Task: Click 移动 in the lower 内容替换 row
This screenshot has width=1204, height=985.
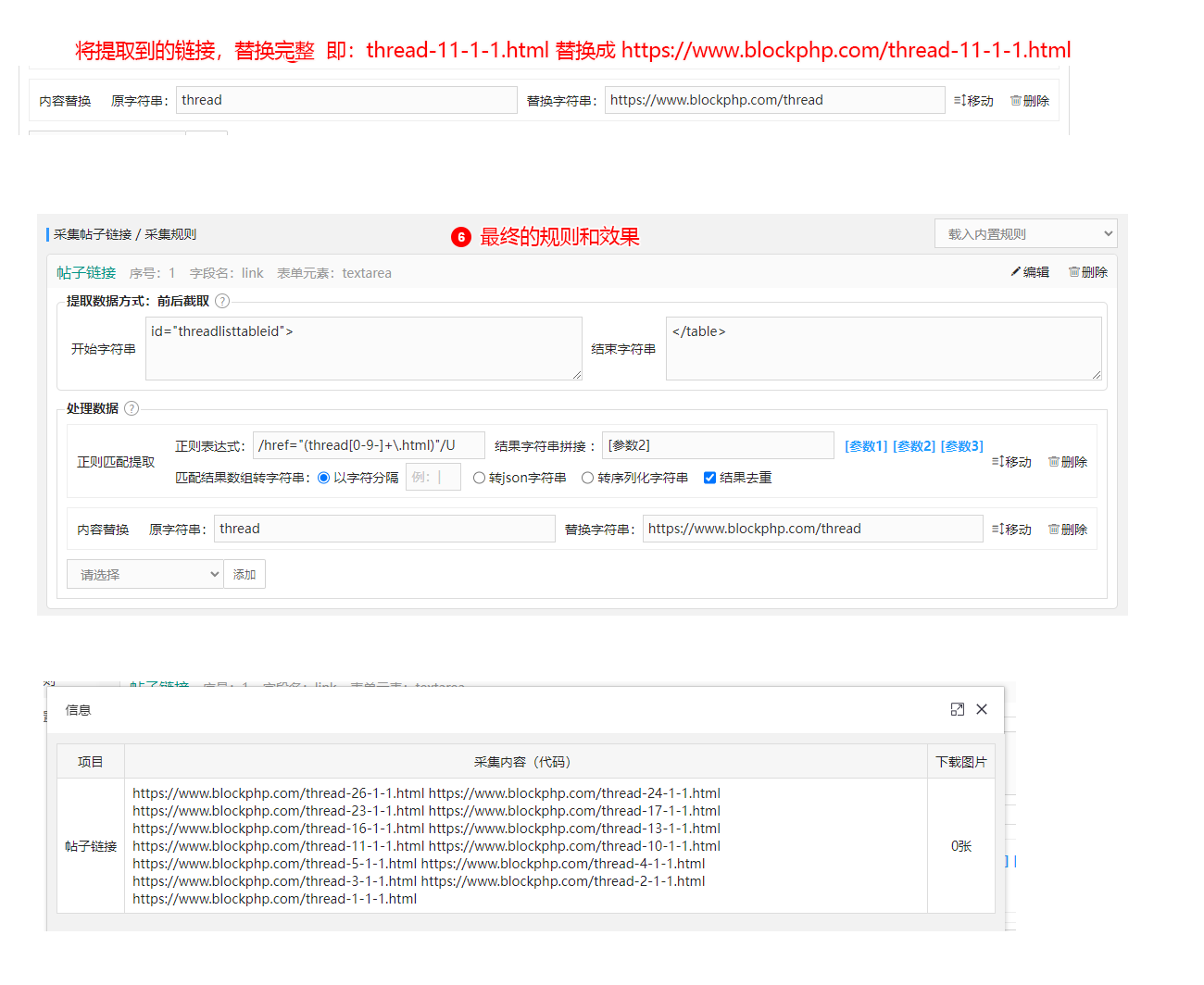Action: (1011, 530)
